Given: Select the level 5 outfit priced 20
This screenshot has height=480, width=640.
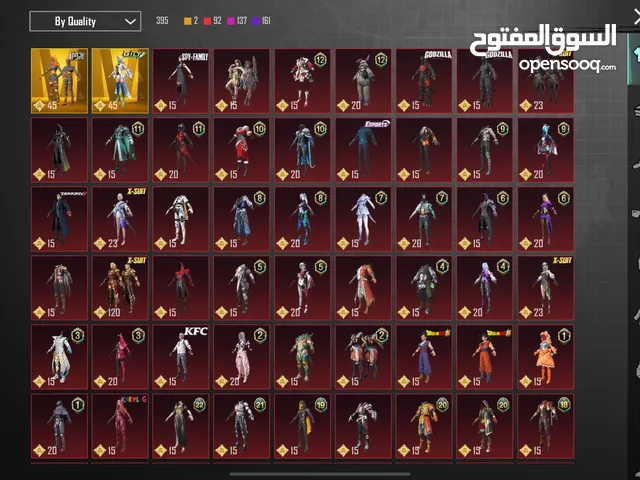Looking at the screenshot, I should click(x=302, y=288).
